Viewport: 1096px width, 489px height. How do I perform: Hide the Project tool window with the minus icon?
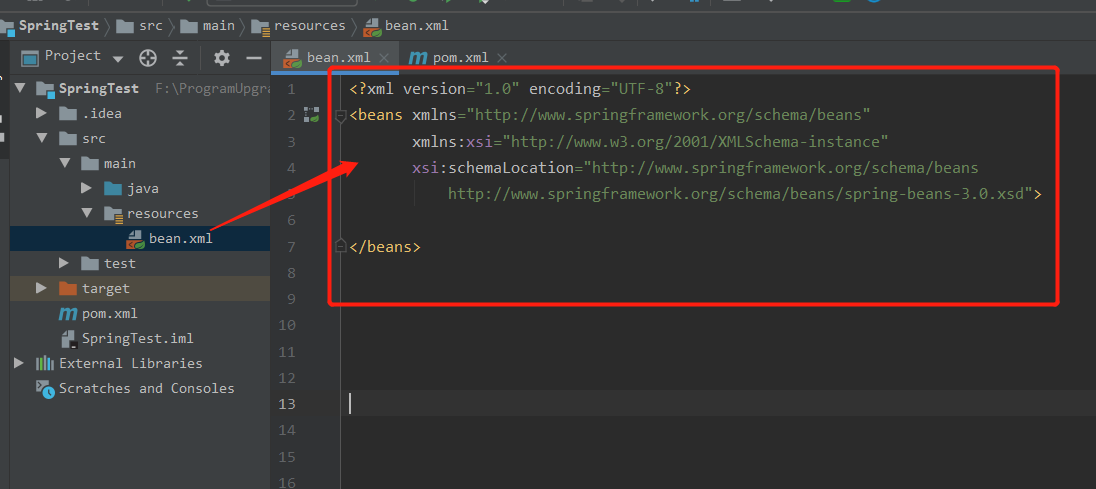254,58
